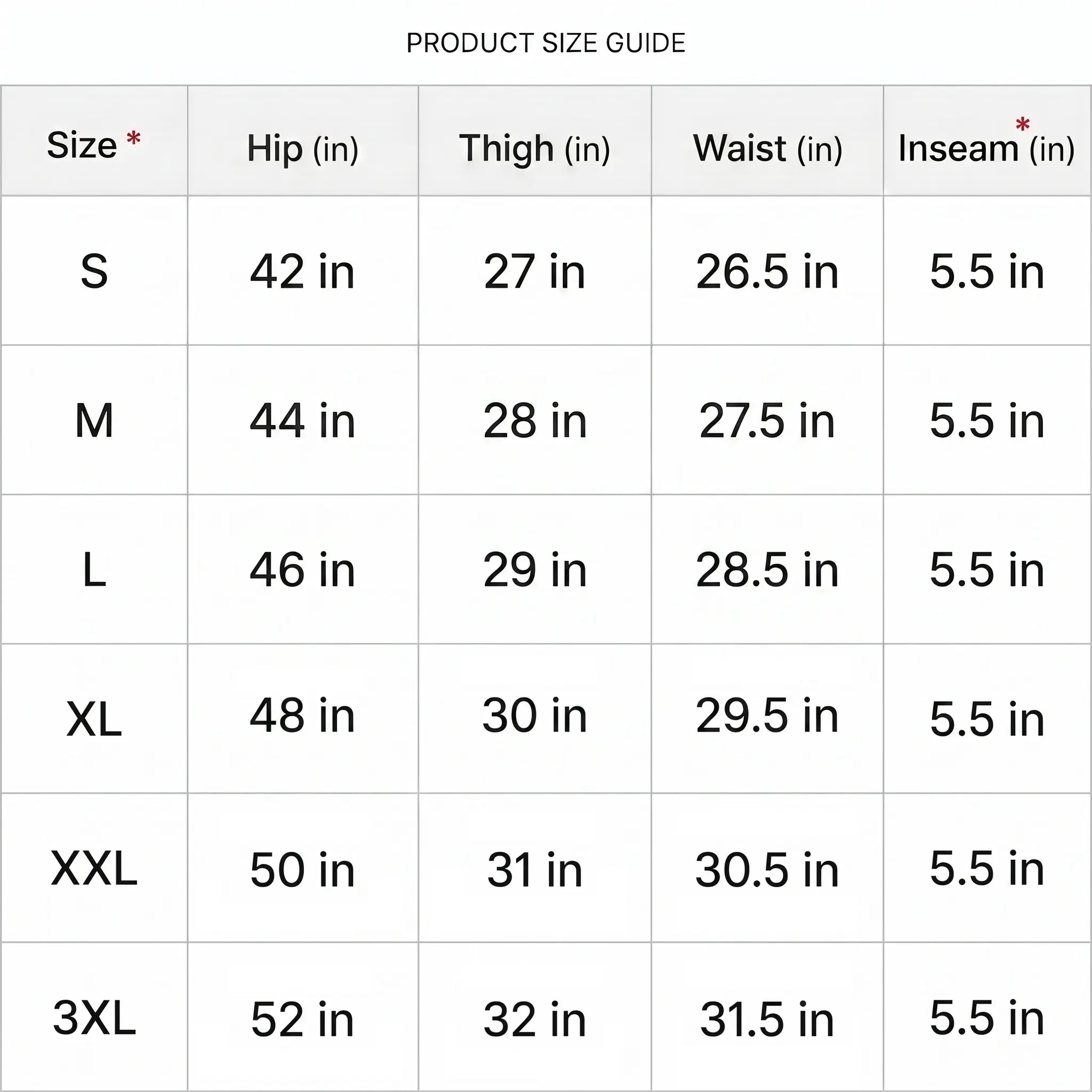
Task: Choose the XL size row label
Action: tap(94, 719)
